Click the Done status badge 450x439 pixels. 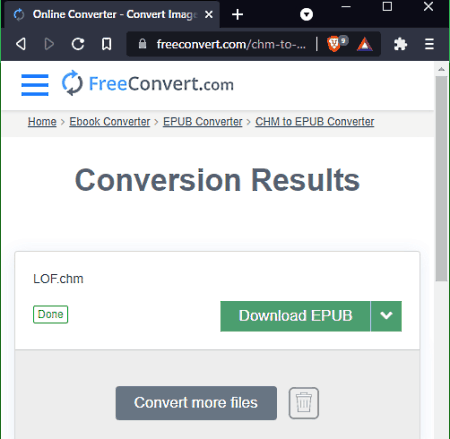[x=51, y=314]
